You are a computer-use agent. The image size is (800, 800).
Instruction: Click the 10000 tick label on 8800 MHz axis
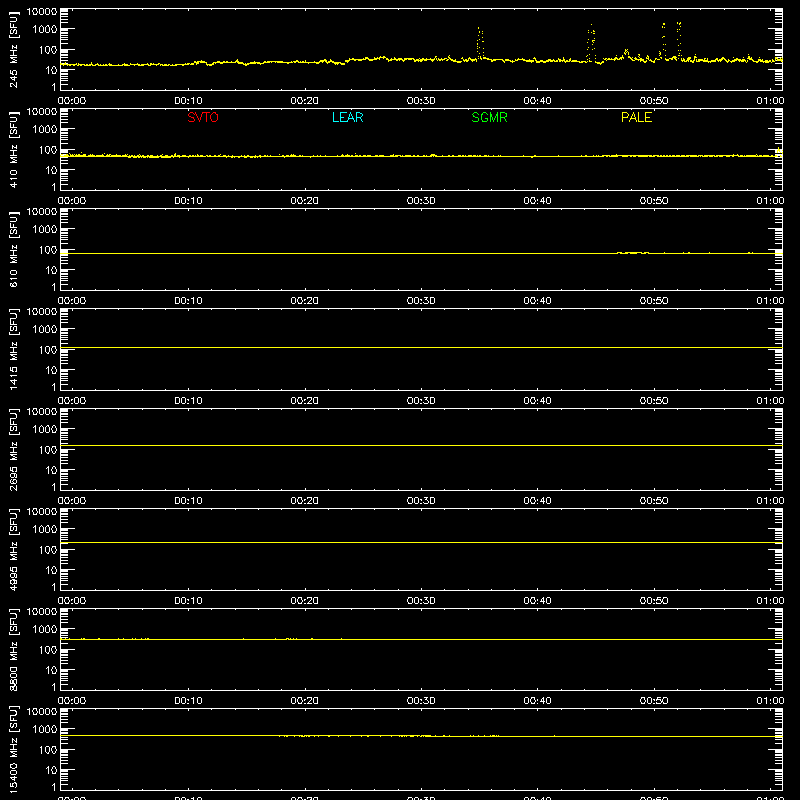(42, 612)
